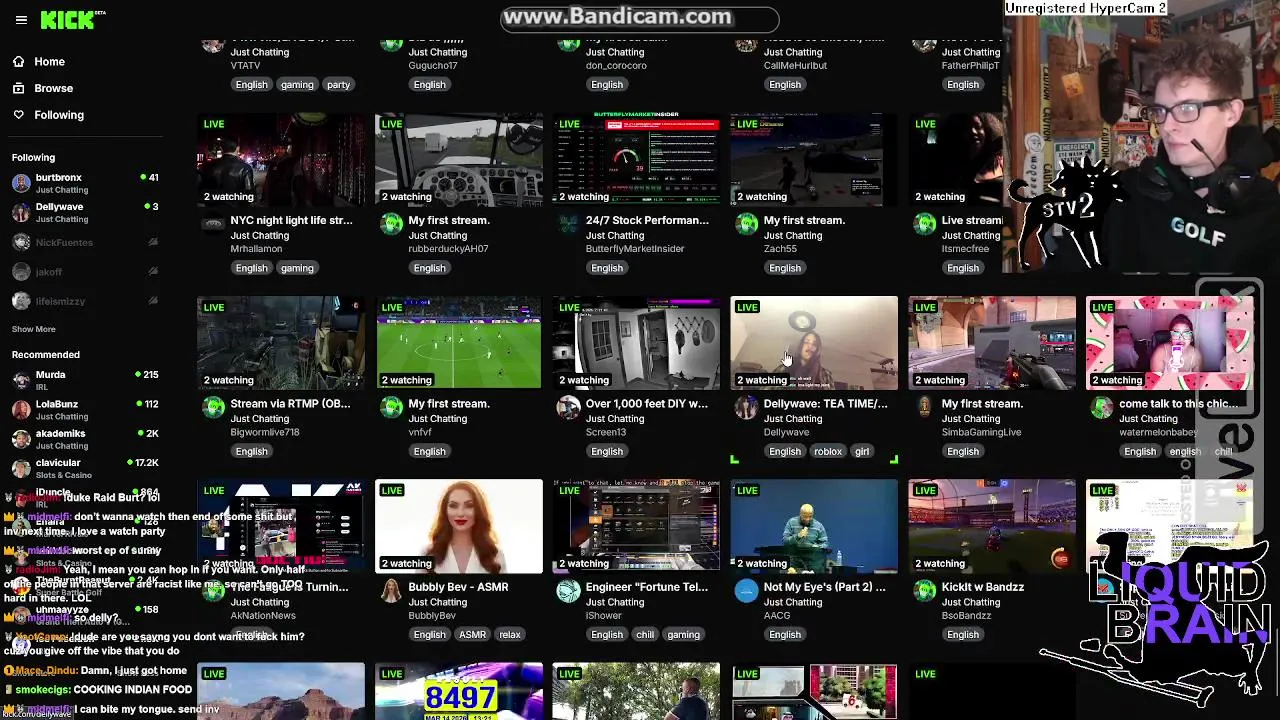Viewport: 1280px width, 720px height.
Task: Click akademiks avatar icon
Action: tap(21, 439)
